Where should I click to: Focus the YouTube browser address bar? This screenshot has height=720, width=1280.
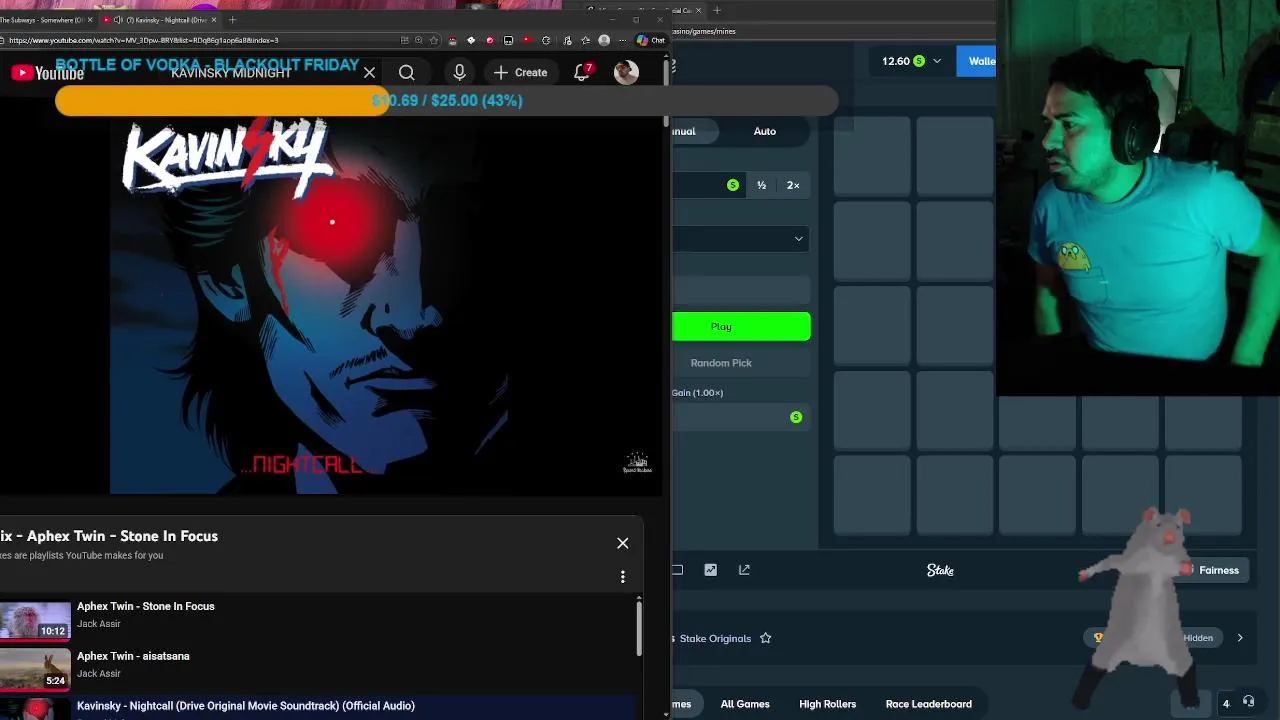click(200, 40)
